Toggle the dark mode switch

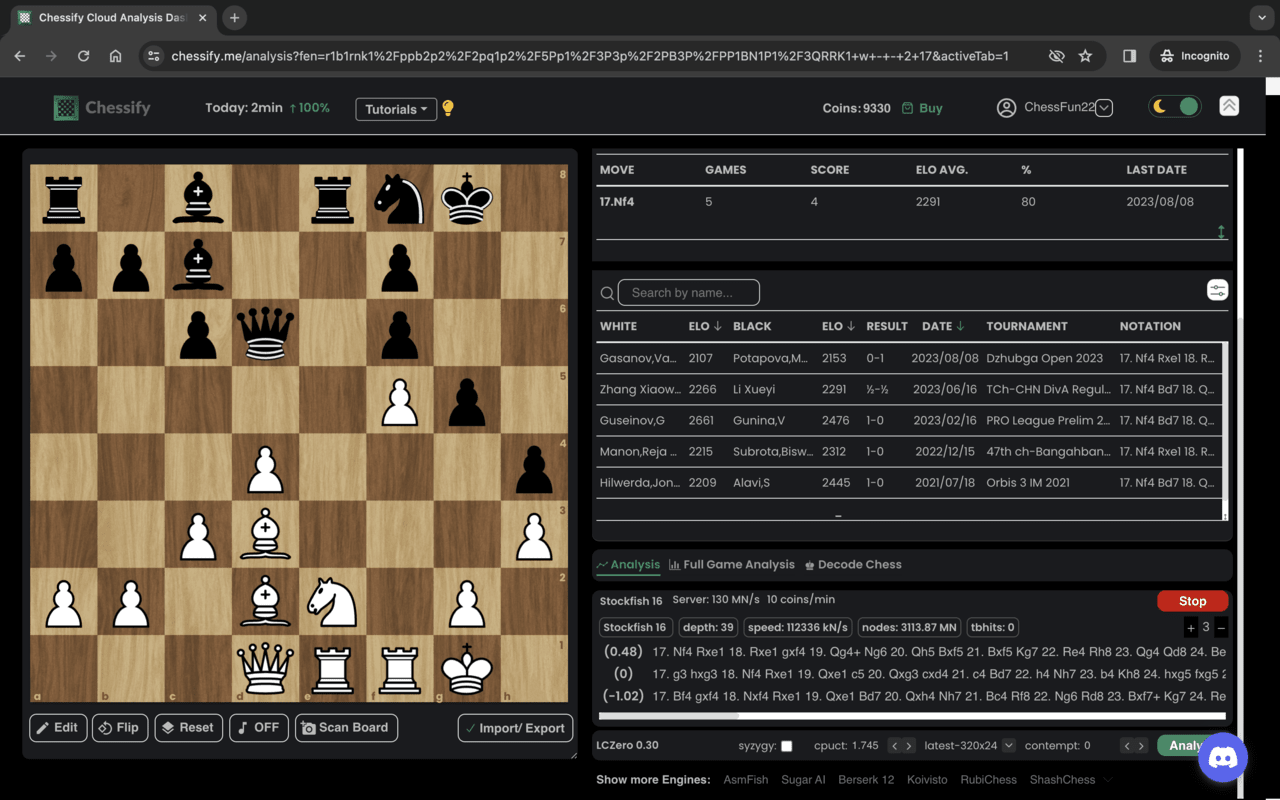tap(1174, 107)
